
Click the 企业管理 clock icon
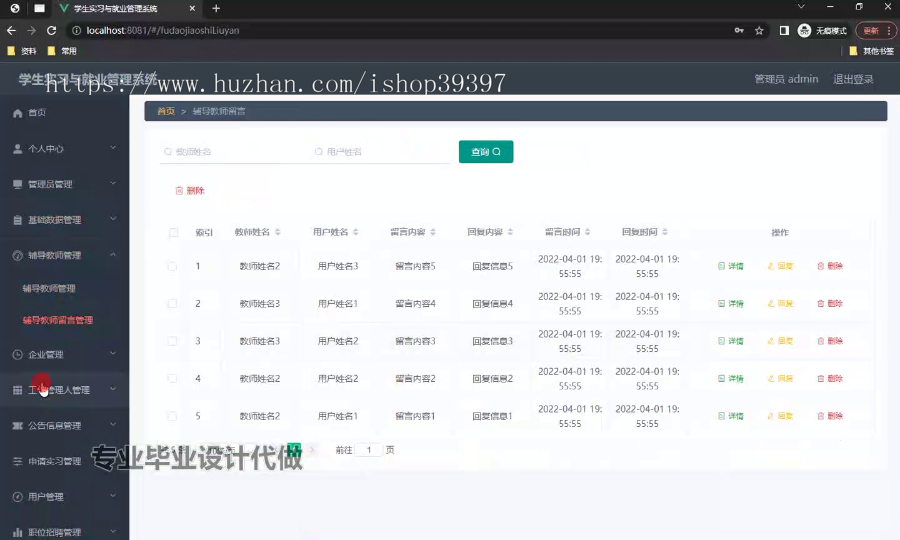click(x=18, y=355)
